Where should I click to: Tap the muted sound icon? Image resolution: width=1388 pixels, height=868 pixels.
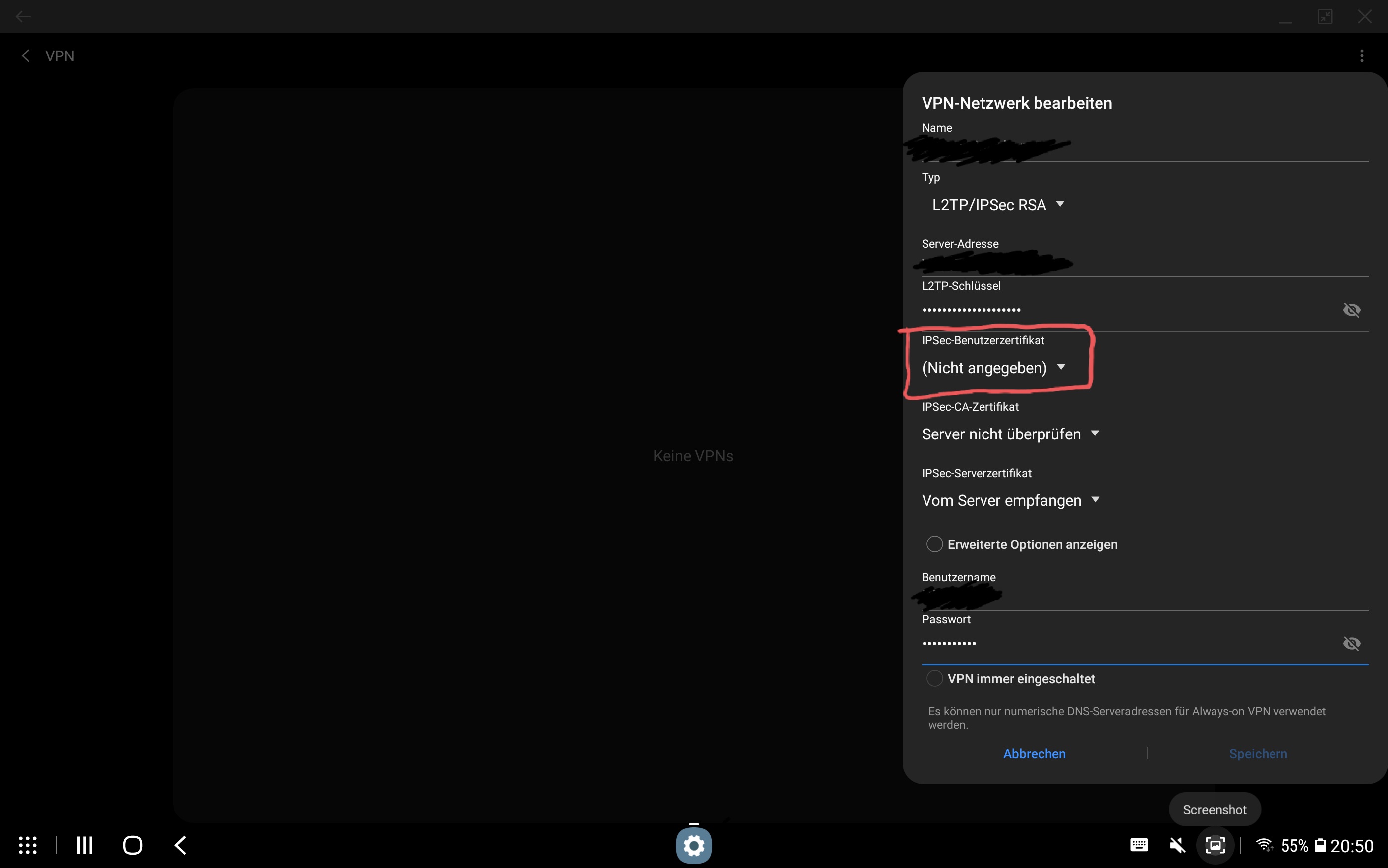[1177, 845]
